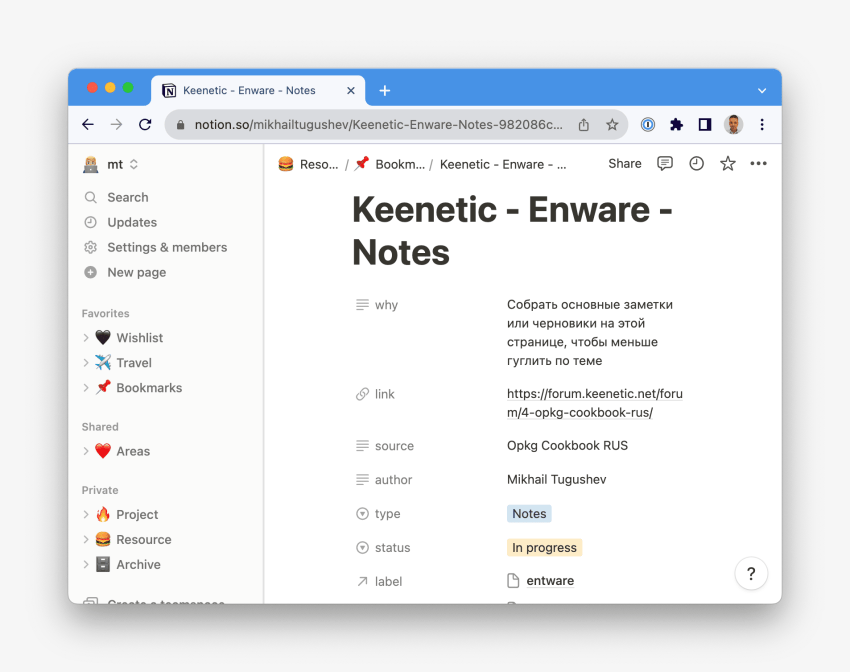
Task: Open the Bookmarks page in sidebar
Action: [149, 387]
